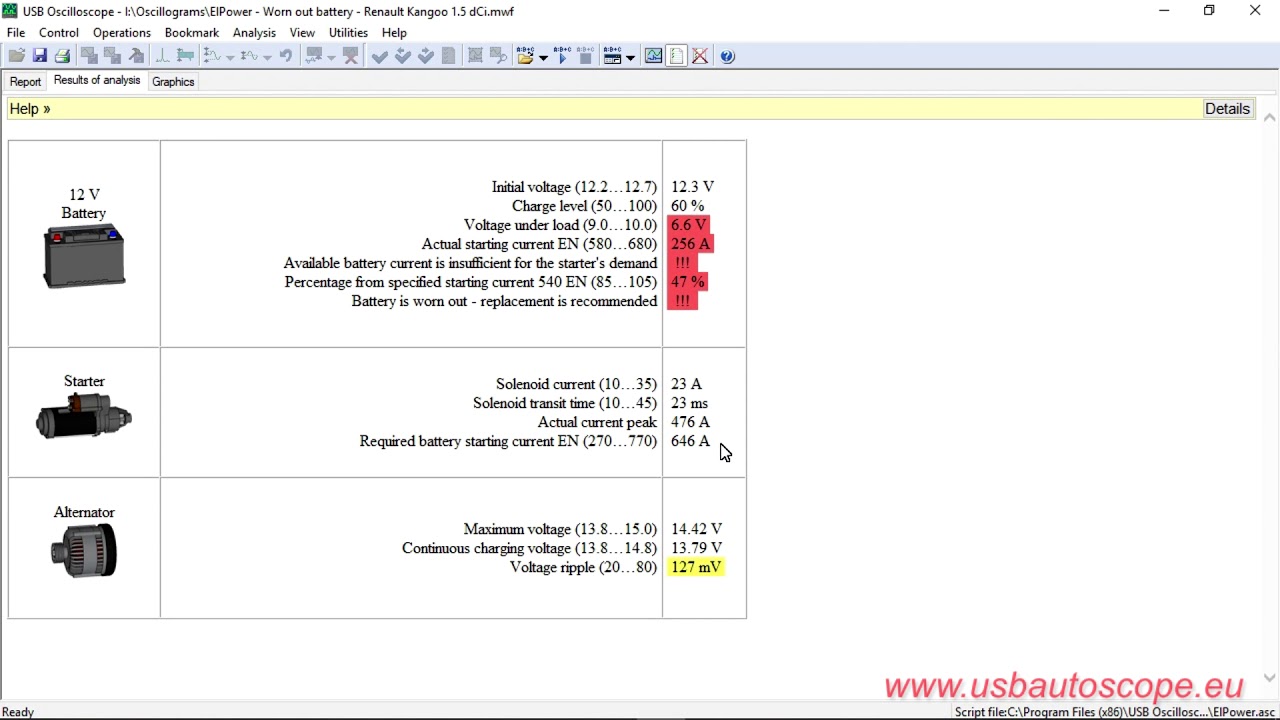1280x720 pixels.
Task: Click the Open file folder icon
Action: point(16,56)
